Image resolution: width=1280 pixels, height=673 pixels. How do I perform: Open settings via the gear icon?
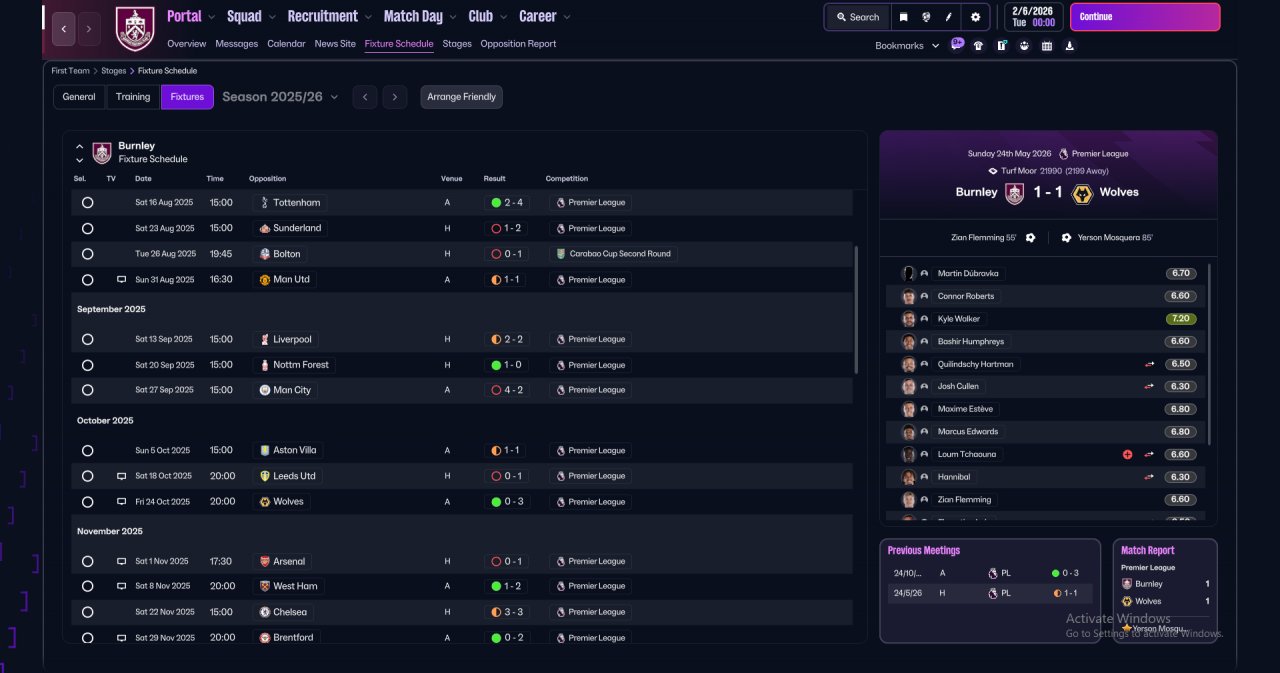pos(975,17)
